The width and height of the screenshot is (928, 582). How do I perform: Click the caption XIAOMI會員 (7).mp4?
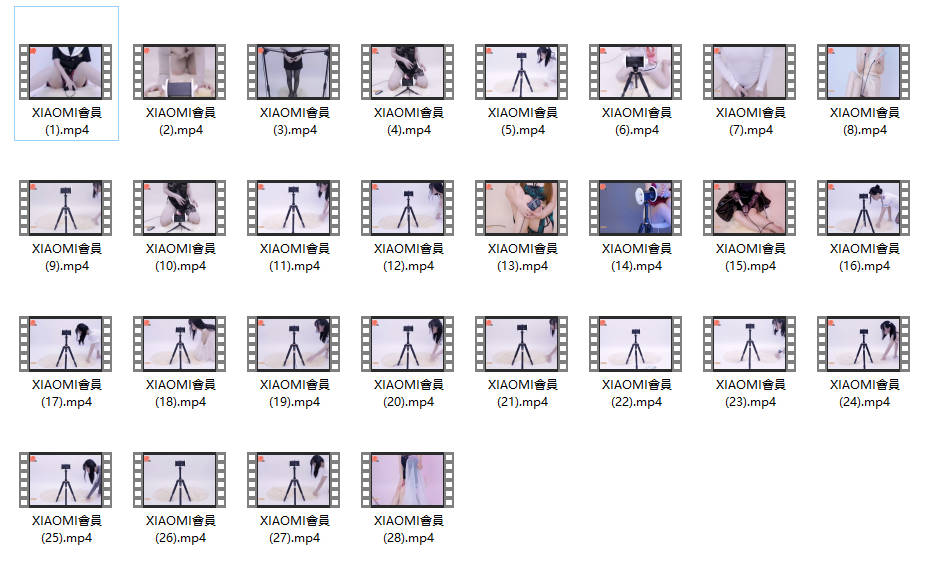pyautogui.click(x=750, y=121)
